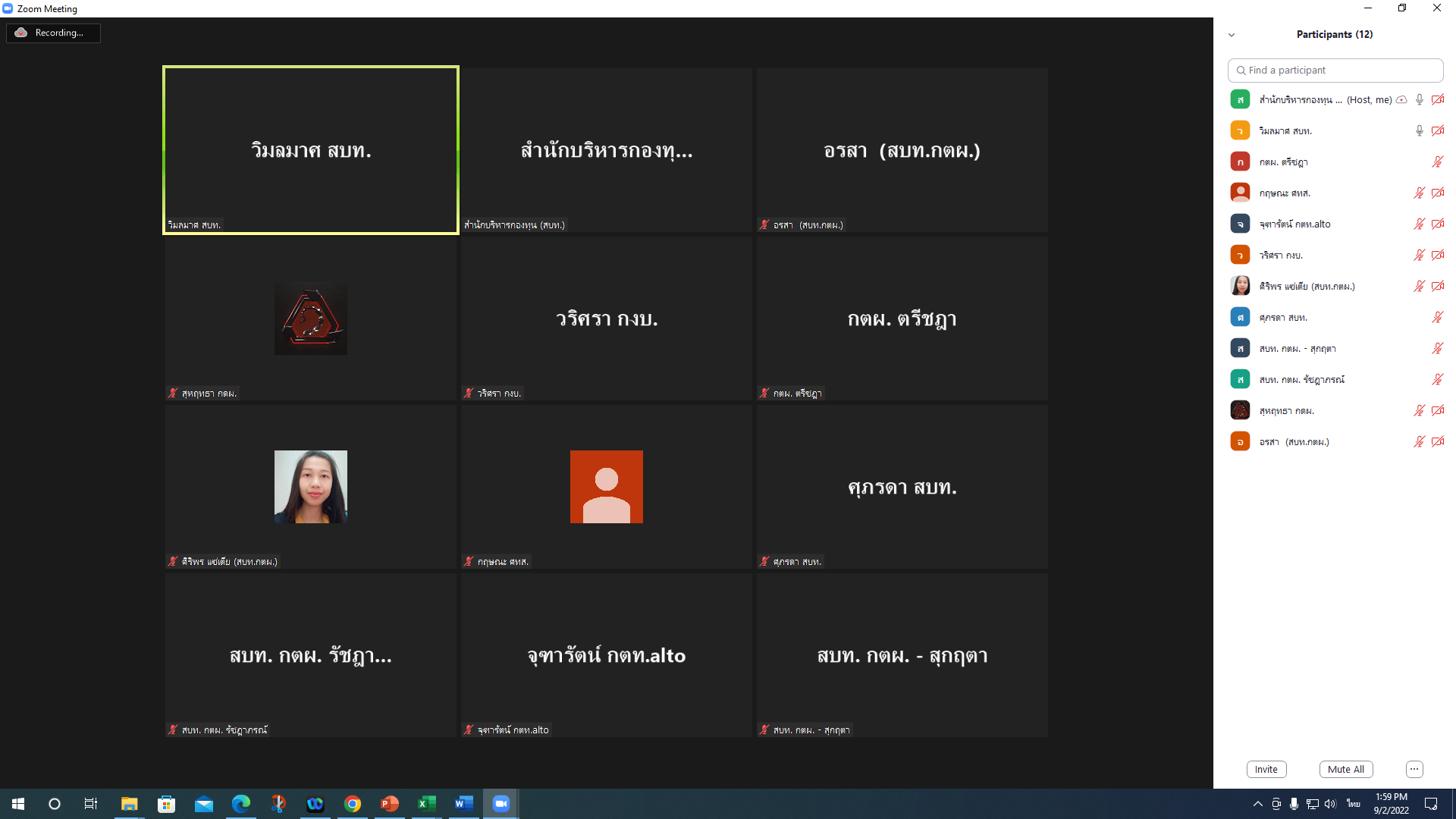Click camera-off icon for กฤษณะ ศทส. in list
Screen dimensions: 1456x819
tap(1437, 193)
